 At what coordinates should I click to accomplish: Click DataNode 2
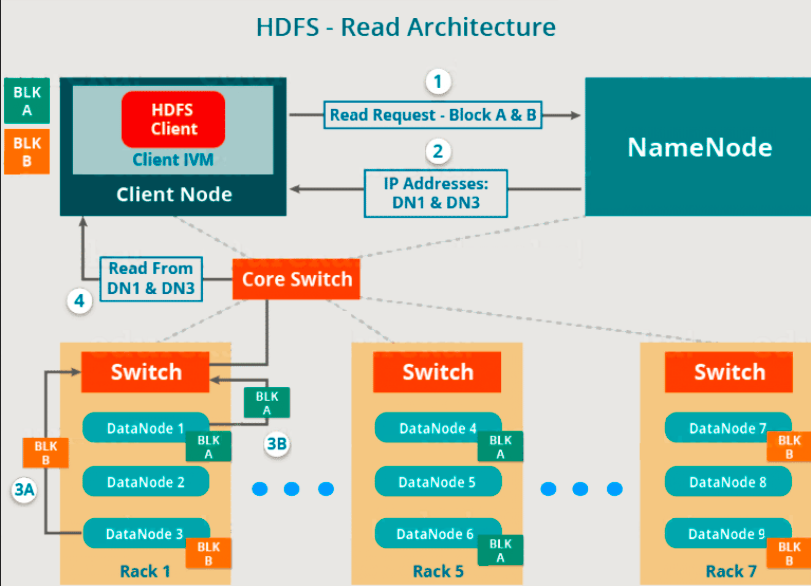pos(145,482)
